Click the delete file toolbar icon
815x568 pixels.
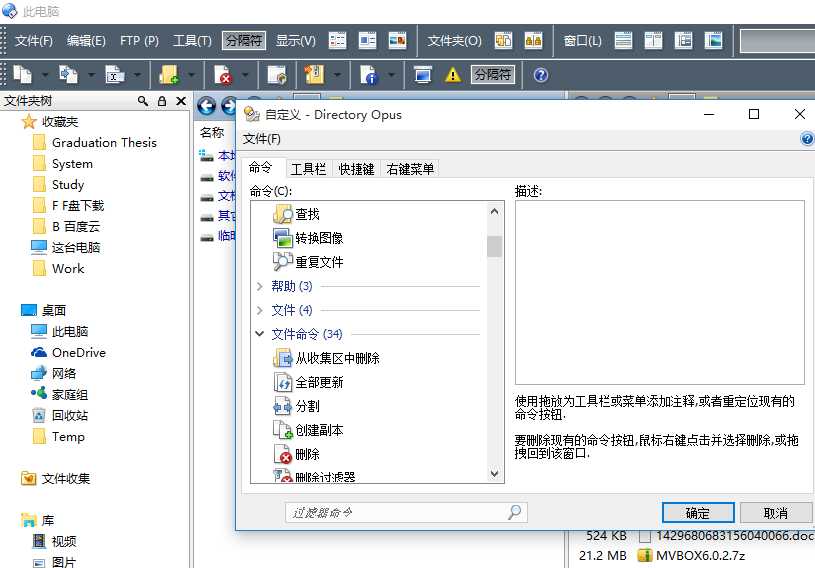pos(223,75)
